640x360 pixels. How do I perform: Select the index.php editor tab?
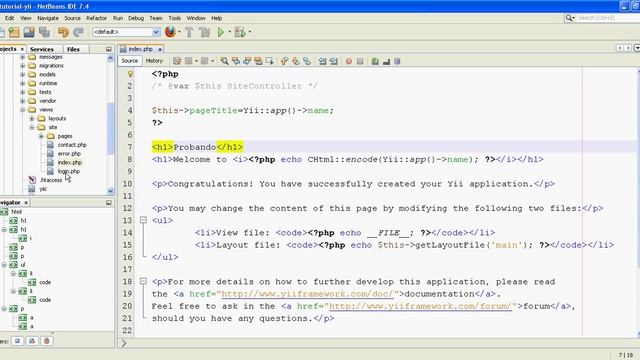pyautogui.click(x=140, y=49)
